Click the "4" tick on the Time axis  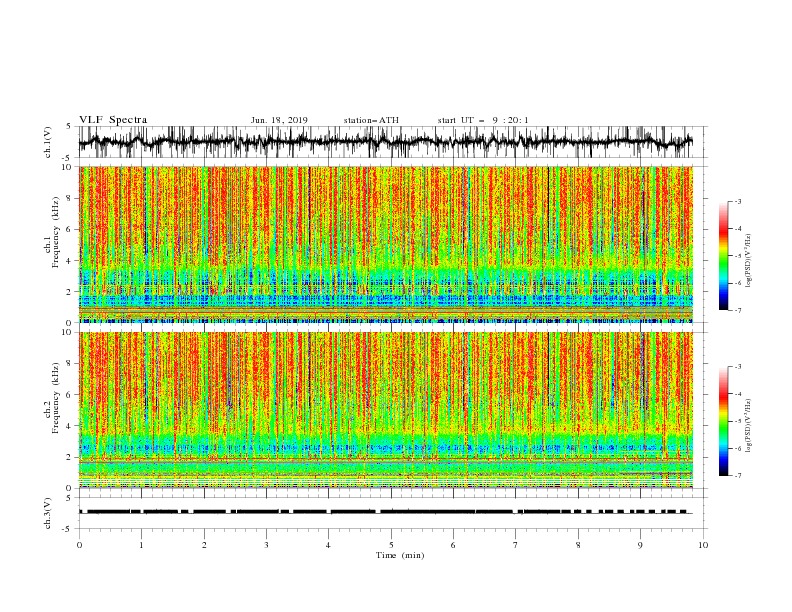329,545
